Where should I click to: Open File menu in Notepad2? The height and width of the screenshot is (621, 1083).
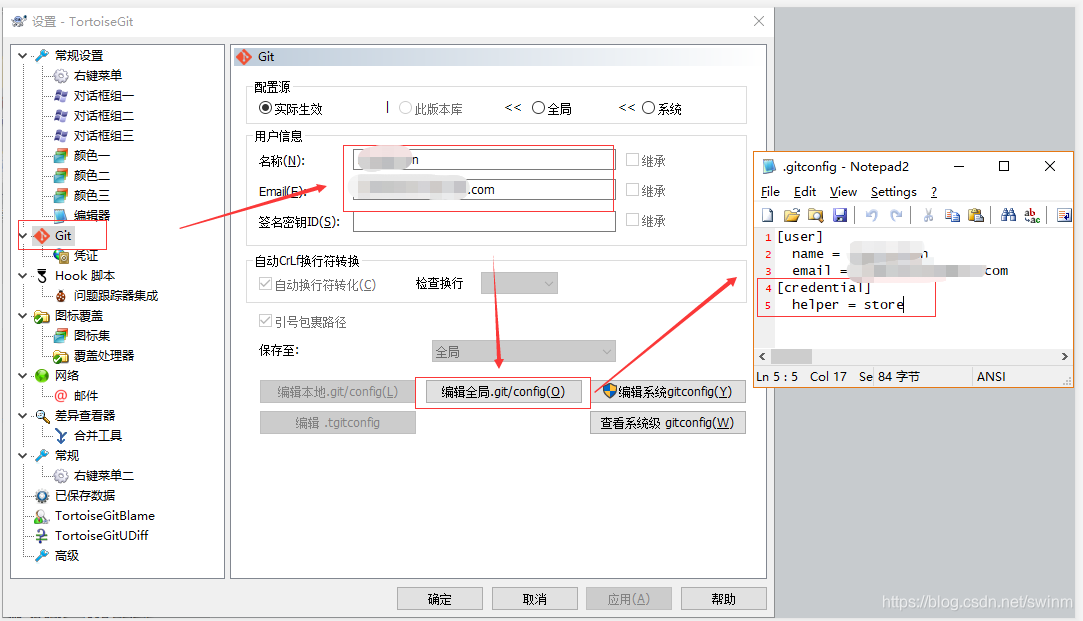(770, 192)
